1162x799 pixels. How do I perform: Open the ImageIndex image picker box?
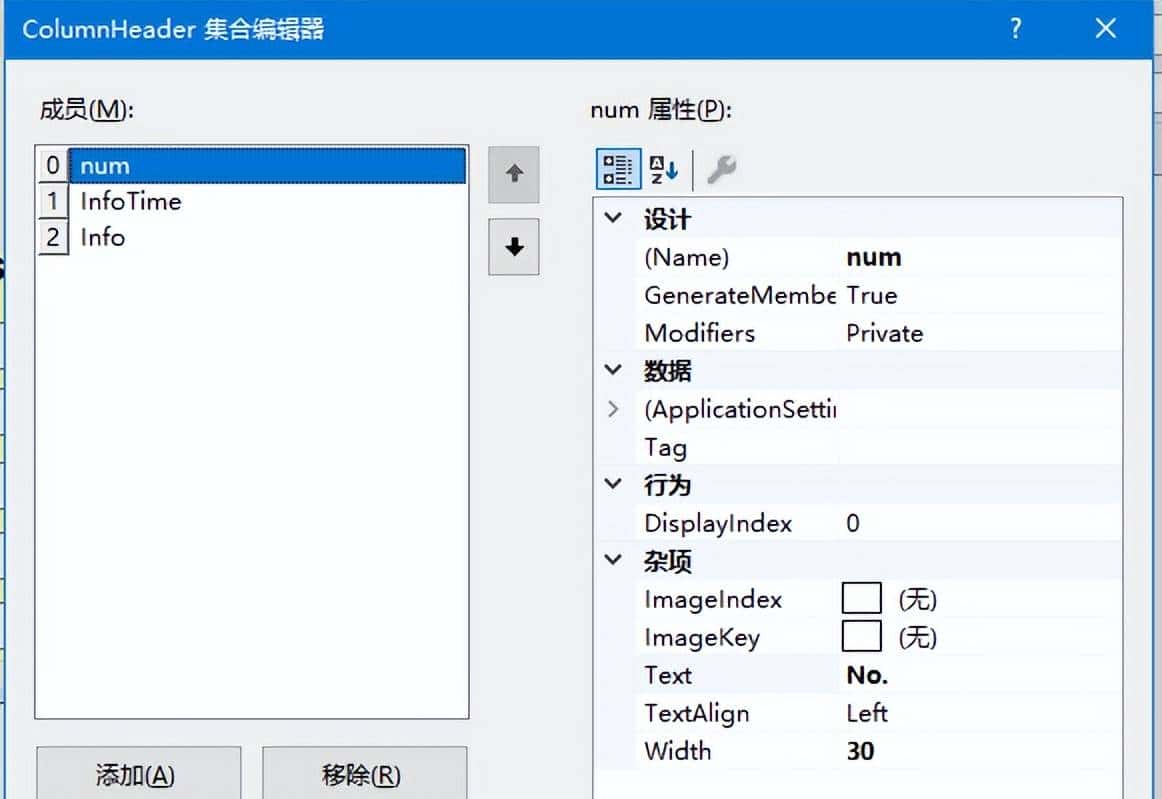pyautogui.click(x=860, y=599)
